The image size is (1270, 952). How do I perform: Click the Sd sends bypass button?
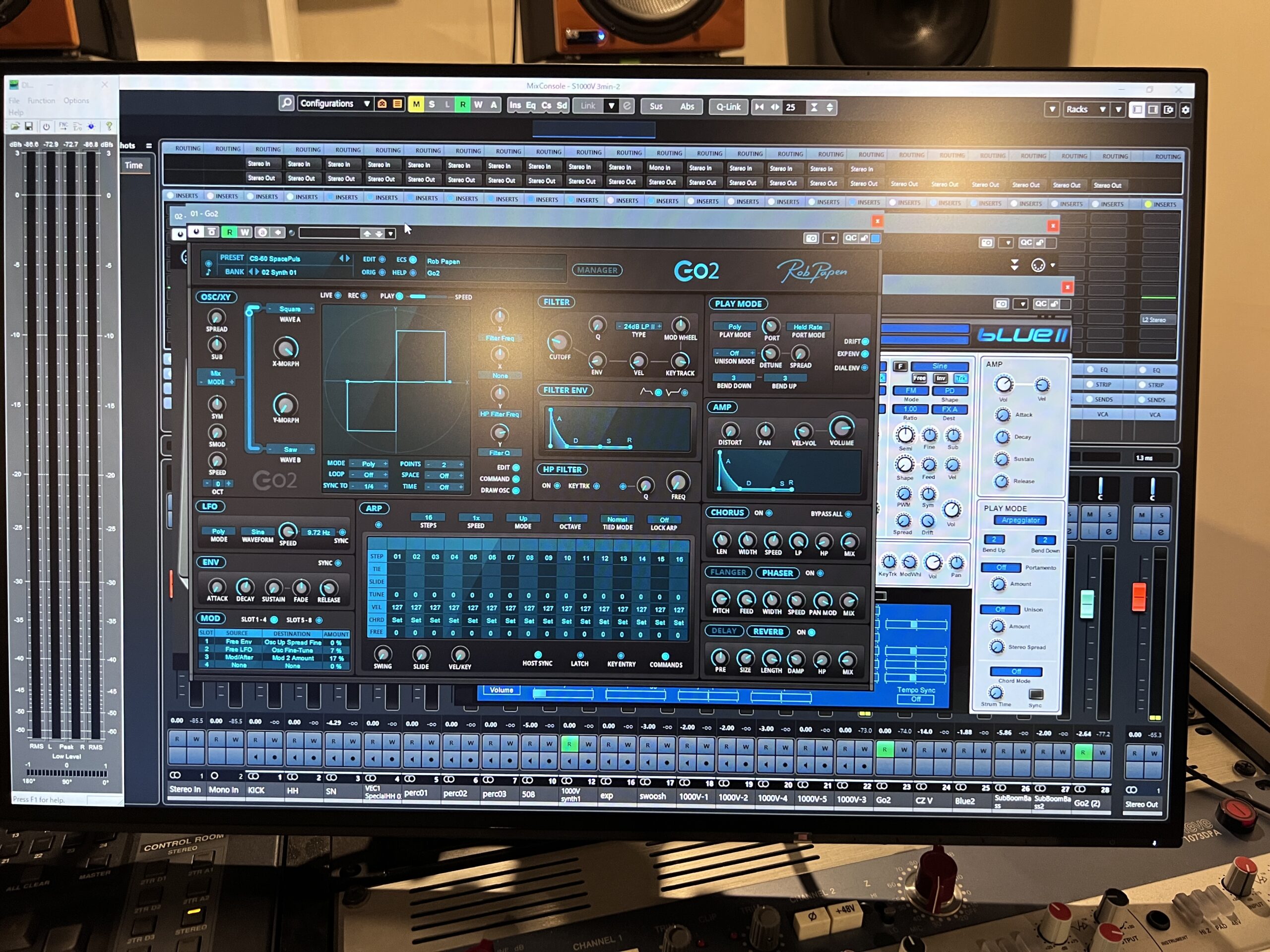(562, 106)
